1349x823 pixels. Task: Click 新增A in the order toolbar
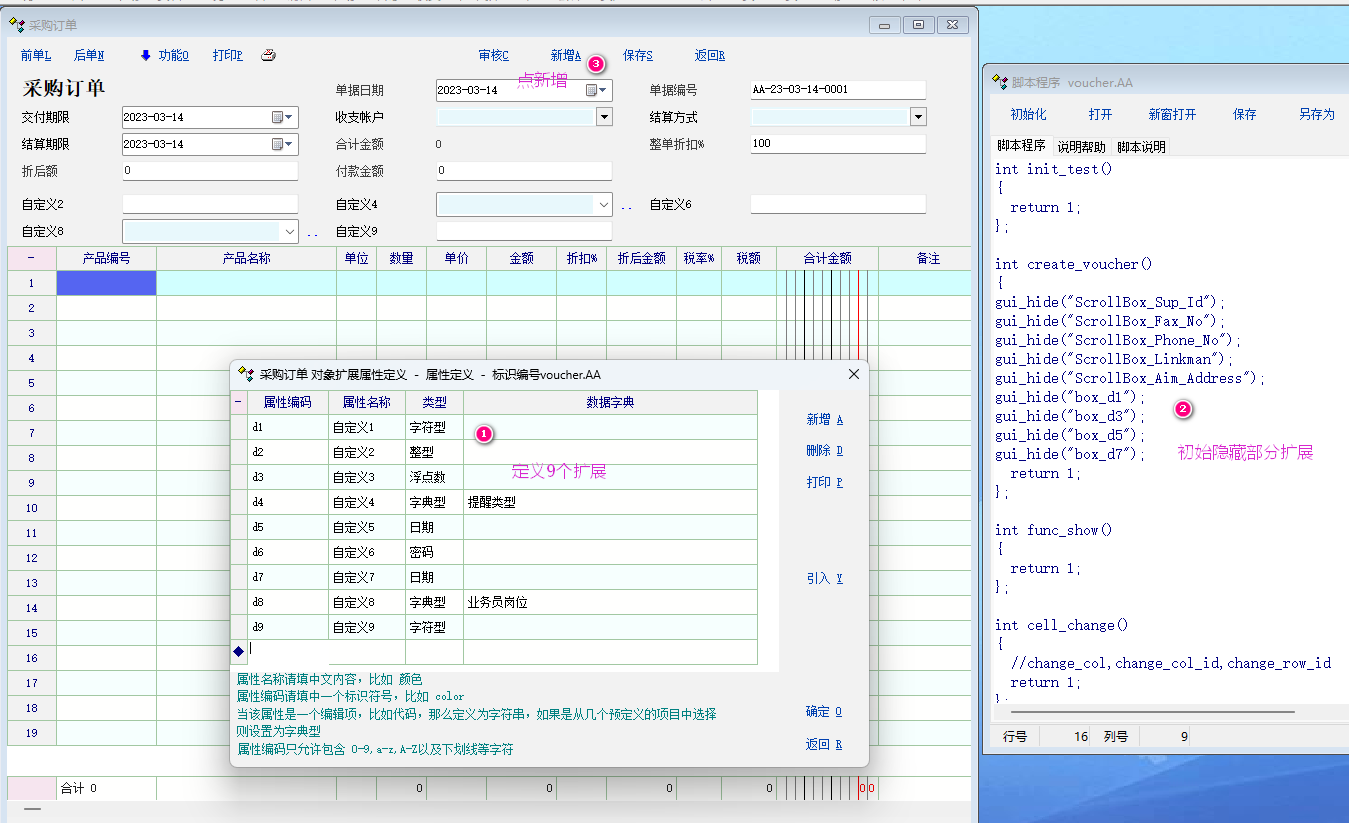[565, 56]
